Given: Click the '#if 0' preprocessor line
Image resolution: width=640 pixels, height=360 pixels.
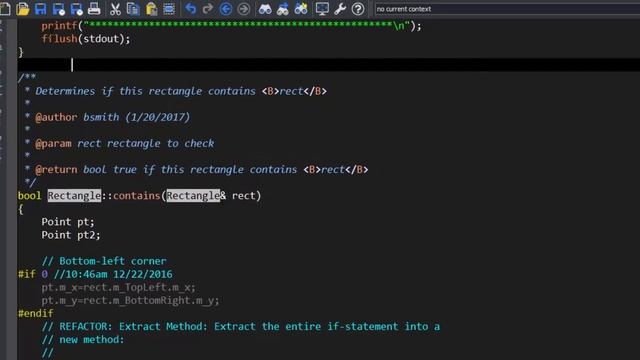Looking at the screenshot, I should pos(95,274).
